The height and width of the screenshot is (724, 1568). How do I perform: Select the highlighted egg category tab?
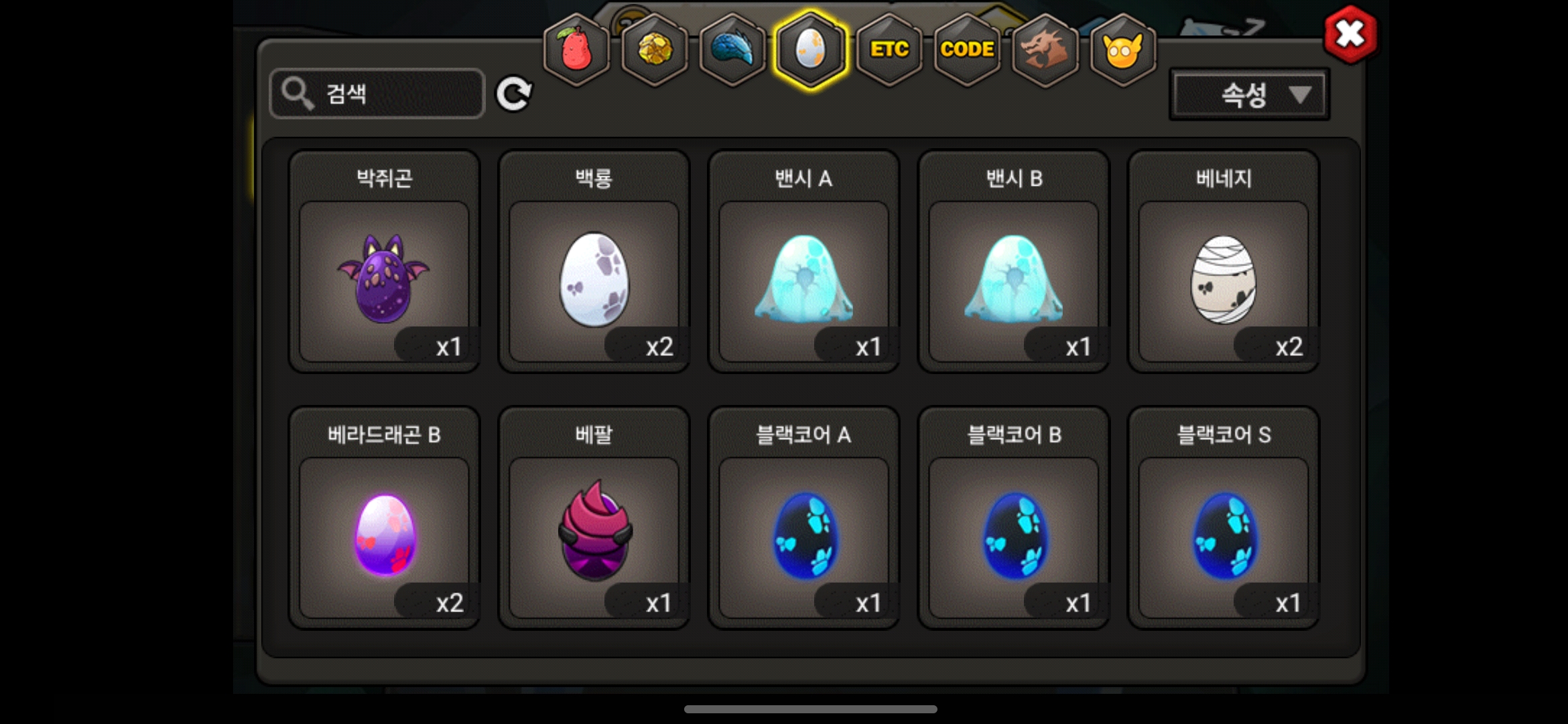tap(811, 50)
